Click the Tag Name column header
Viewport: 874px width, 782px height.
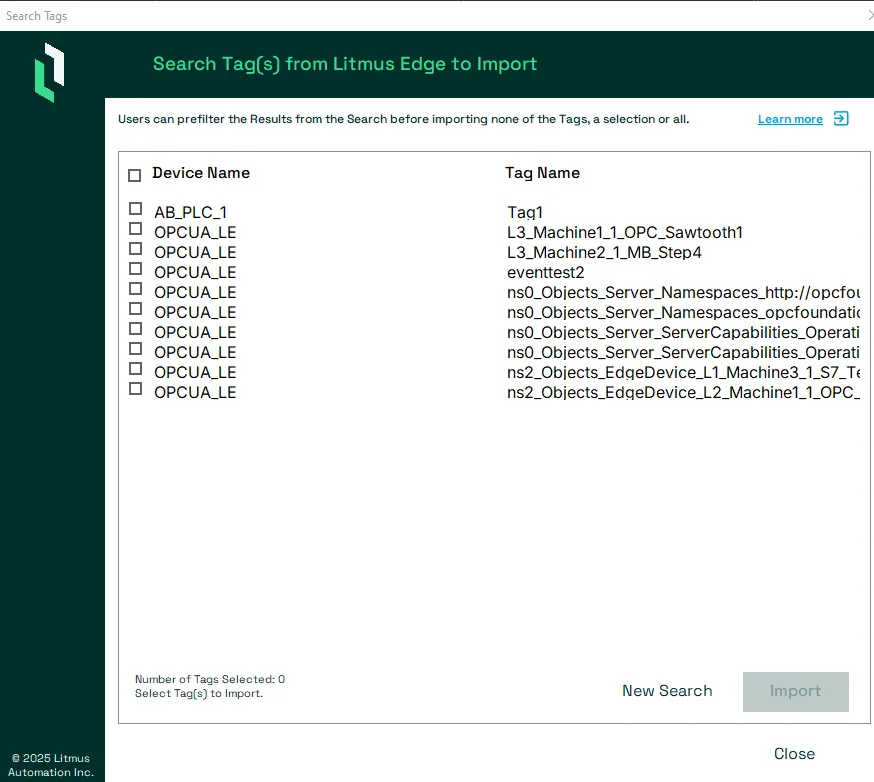[x=542, y=173]
